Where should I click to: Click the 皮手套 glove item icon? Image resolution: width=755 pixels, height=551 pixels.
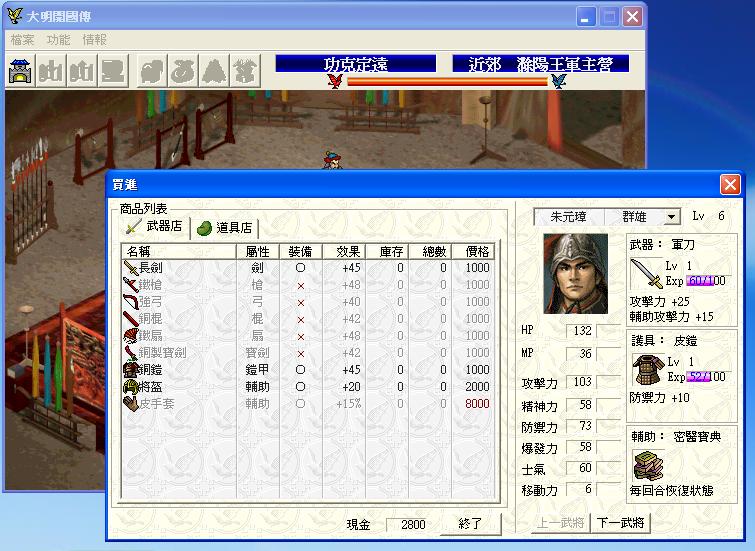coord(130,404)
